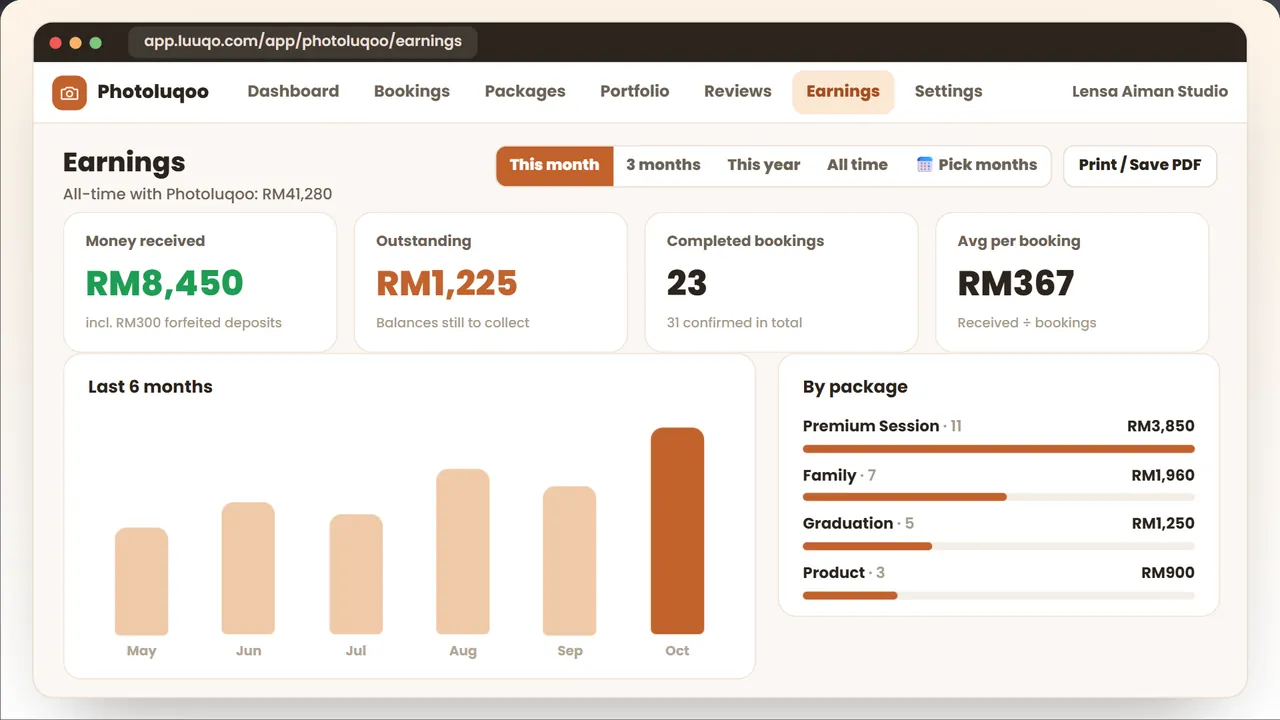Click the Jul bar in chart
The width and height of the screenshot is (1280, 720).
point(356,574)
